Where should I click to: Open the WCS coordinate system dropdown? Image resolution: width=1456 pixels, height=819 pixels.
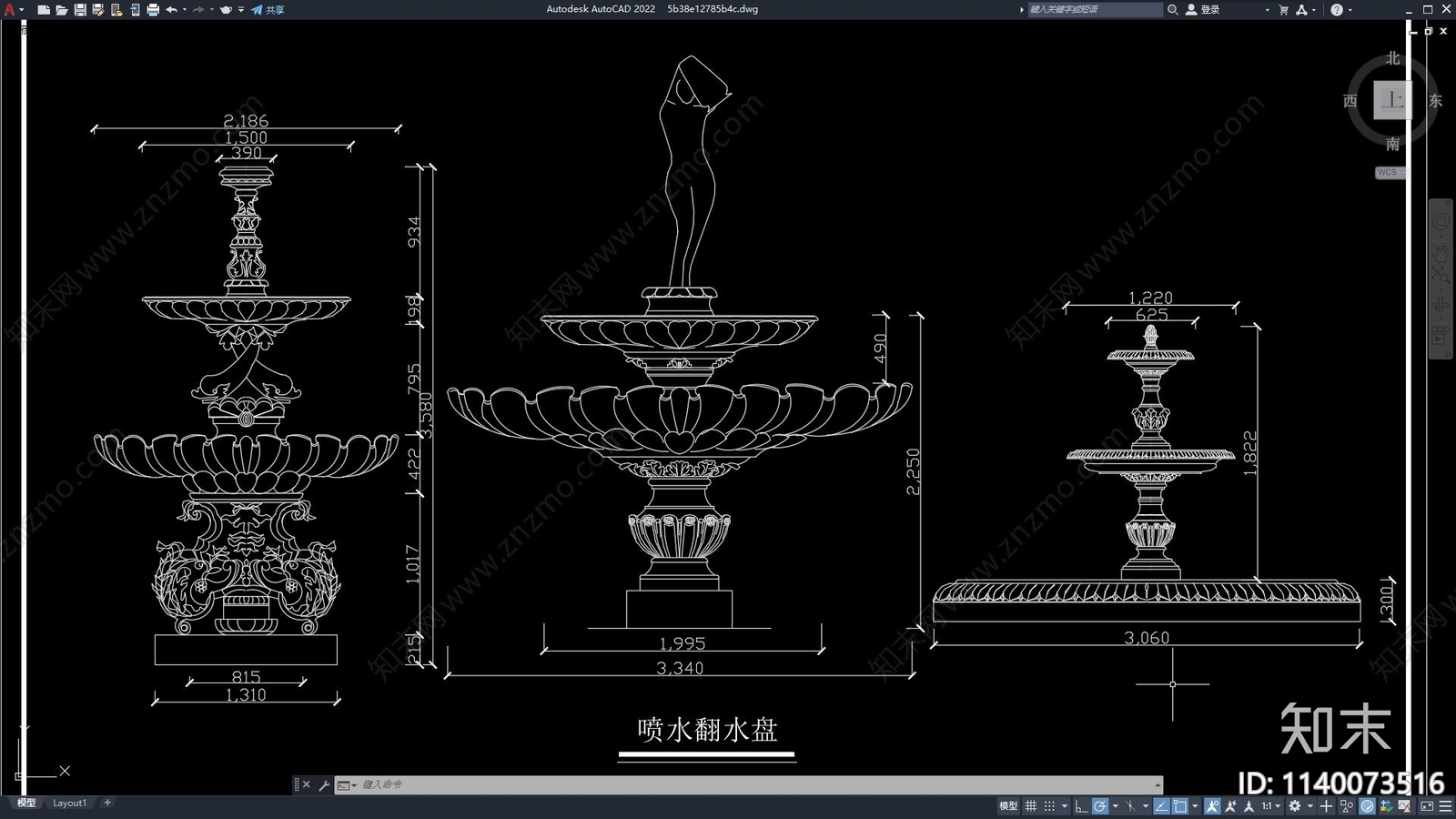point(1390,172)
